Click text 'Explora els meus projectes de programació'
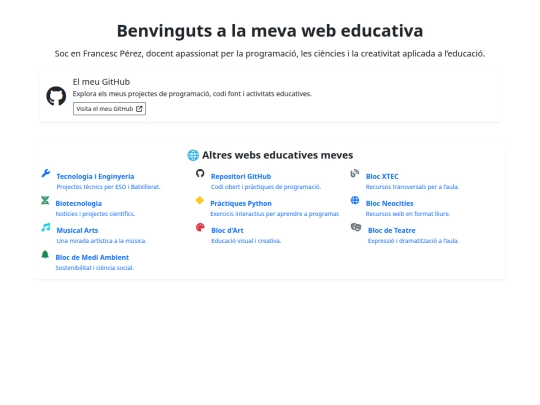The image size is (540, 405). (x=141, y=94)
